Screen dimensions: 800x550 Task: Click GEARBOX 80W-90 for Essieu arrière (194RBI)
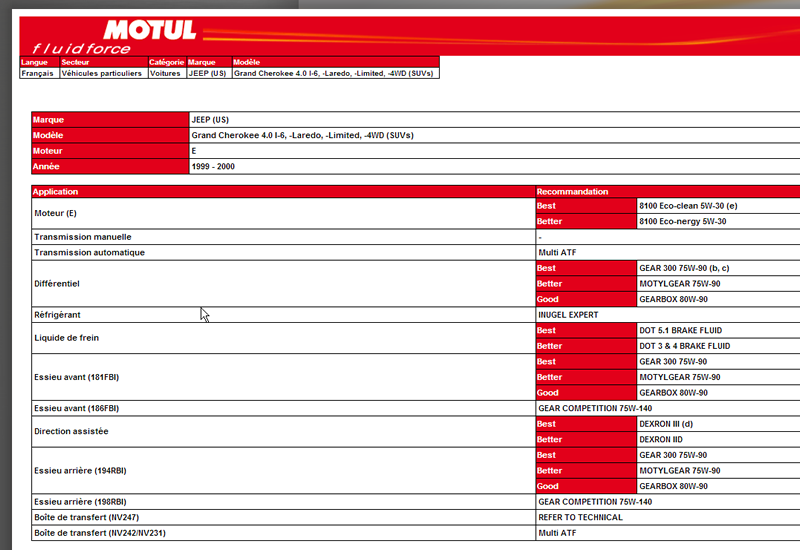[x=673, y=486]
